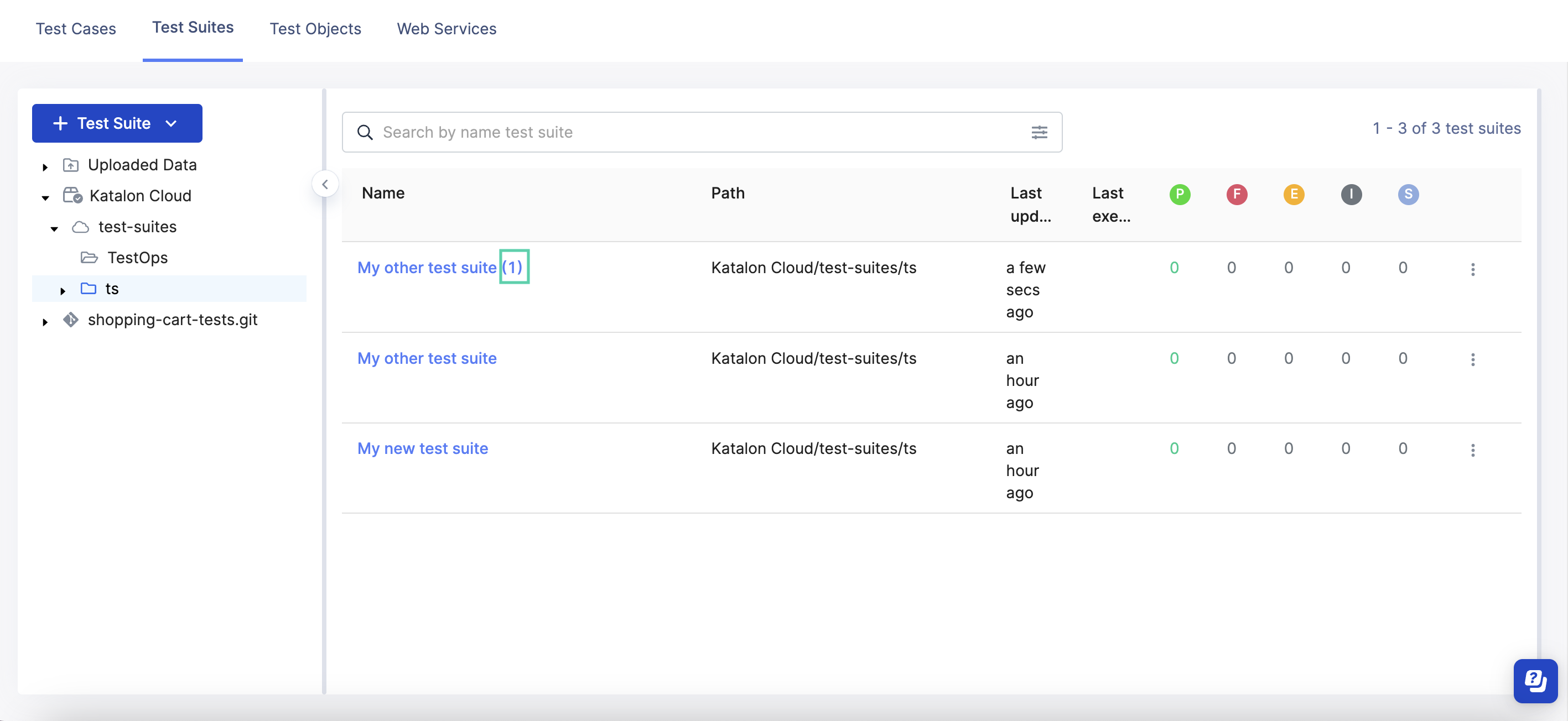The width and height of the screenshot is (1568, 721).
Task: Select Uploaded Data in the tree
Action: coord(142,165)
